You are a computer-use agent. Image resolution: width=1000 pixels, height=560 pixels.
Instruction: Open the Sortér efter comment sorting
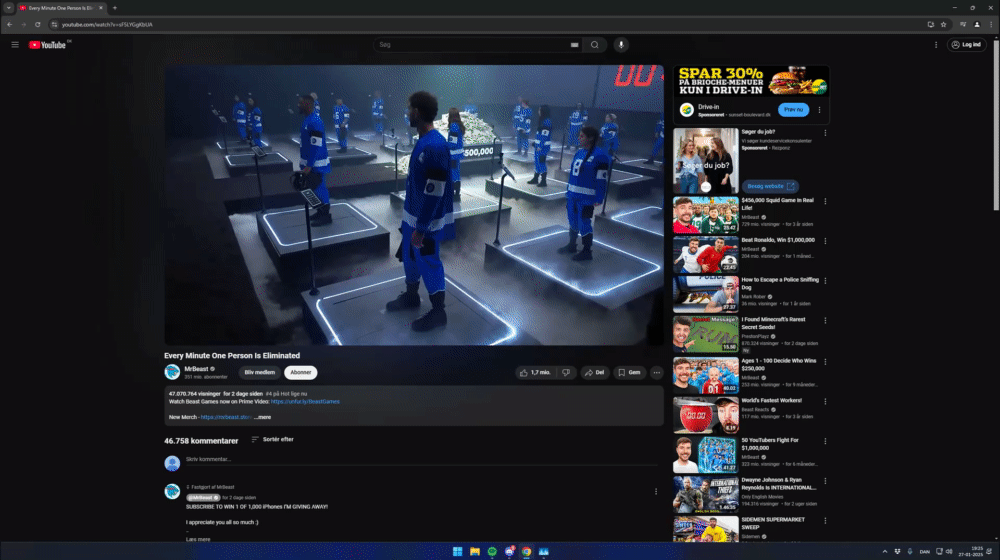[x=272, y=439]
